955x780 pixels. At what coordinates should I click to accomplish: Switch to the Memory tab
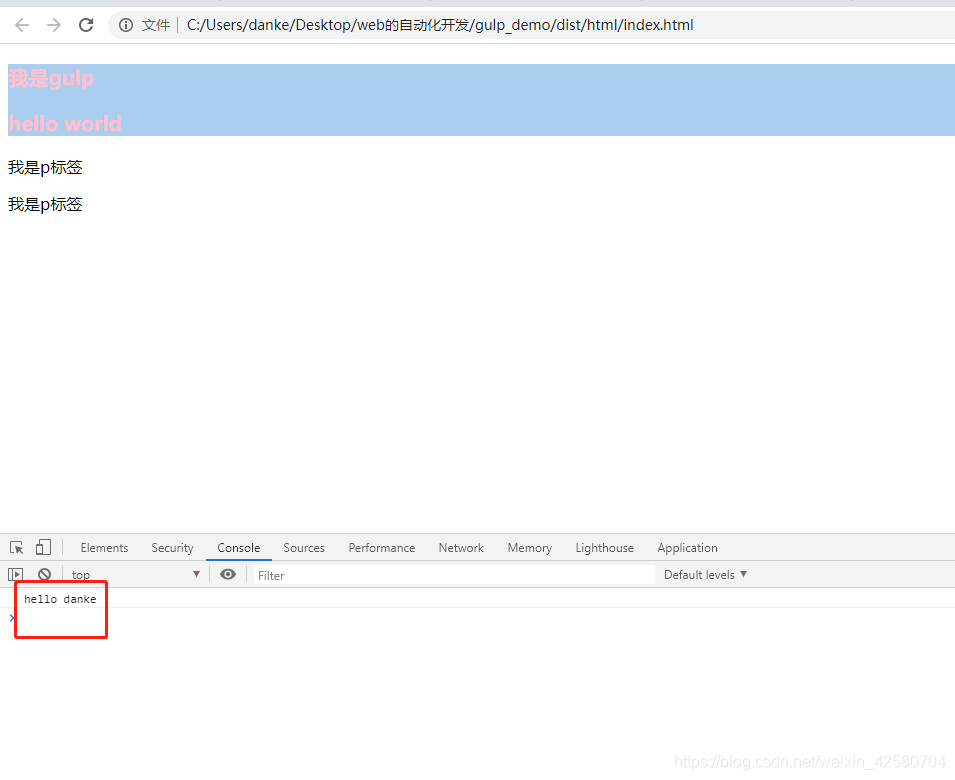pyautogui.click(x=530, y=547)
